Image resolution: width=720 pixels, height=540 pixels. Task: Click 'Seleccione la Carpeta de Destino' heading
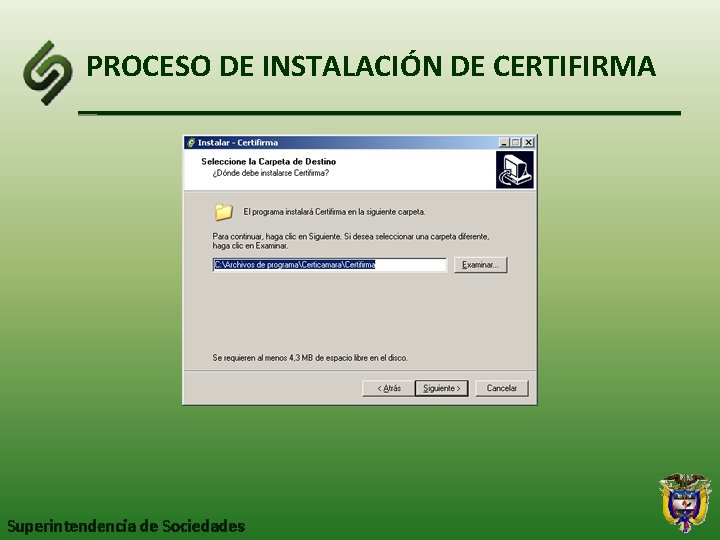pos(269,162)
